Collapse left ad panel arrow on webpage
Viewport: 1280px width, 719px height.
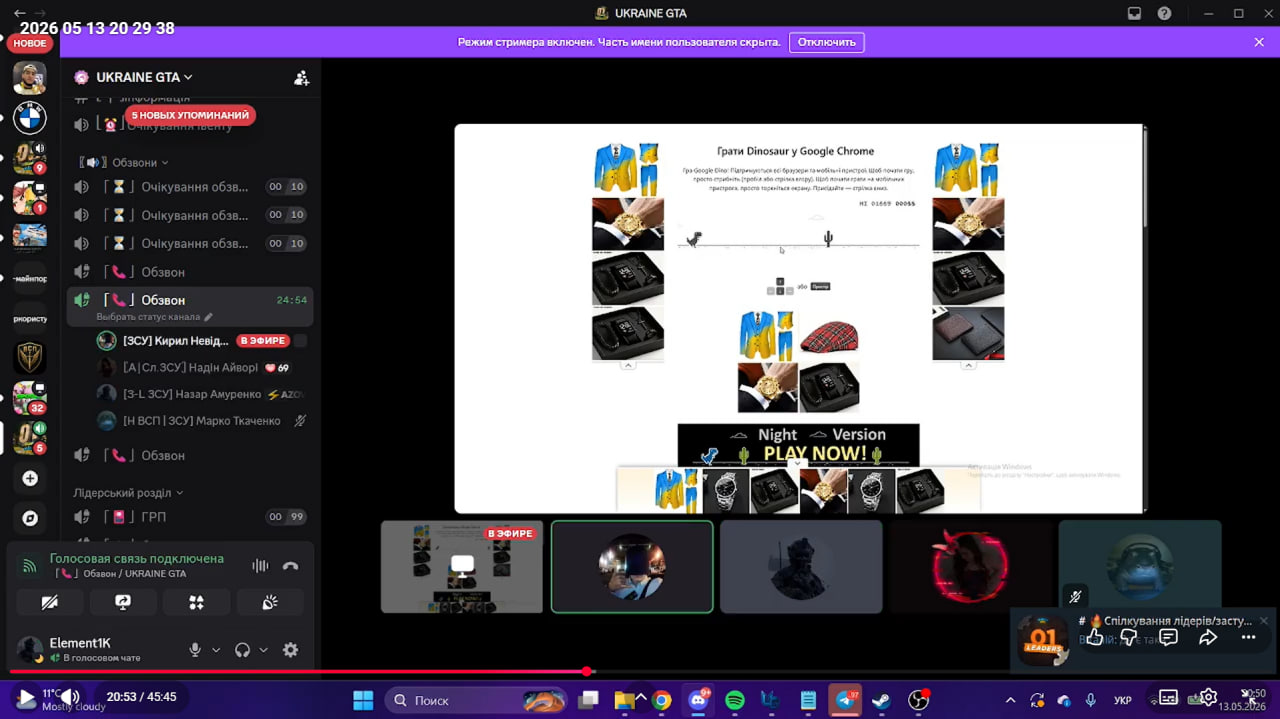628,365
